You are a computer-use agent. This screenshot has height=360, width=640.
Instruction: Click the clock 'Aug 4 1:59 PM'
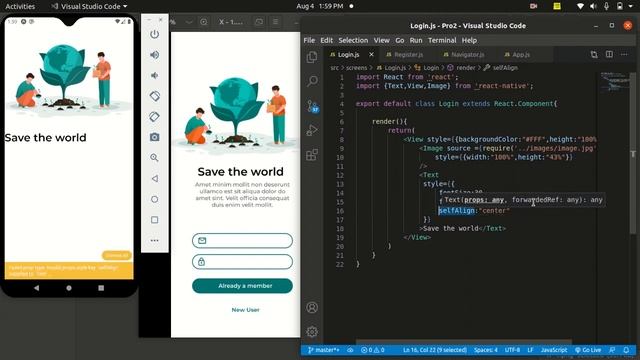[x=320, y=6]
